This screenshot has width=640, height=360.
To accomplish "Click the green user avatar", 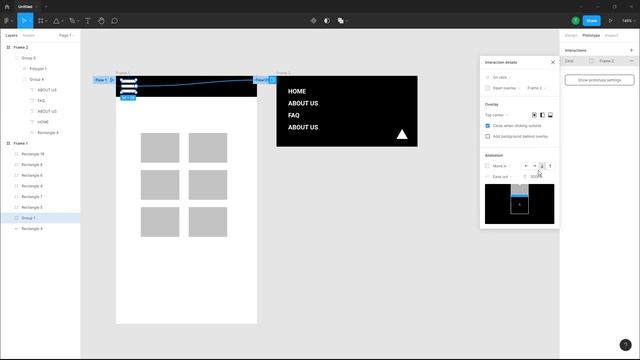I will coord(575,20).
